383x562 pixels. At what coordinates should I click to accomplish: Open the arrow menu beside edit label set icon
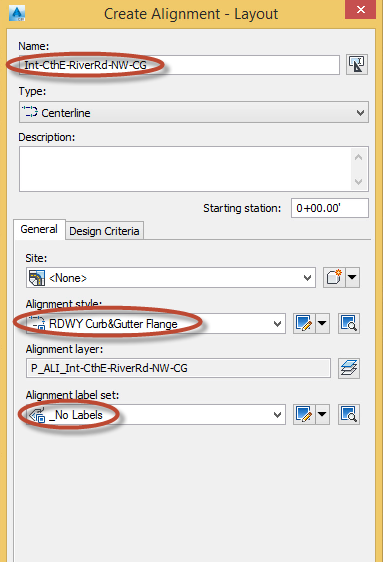pyautogui.click(x=322, y=415)
